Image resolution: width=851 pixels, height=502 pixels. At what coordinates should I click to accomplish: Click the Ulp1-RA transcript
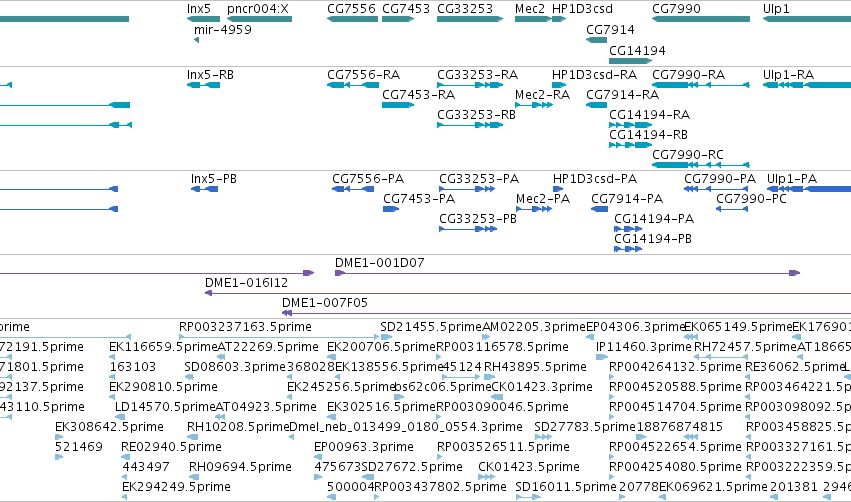point(806,85)
